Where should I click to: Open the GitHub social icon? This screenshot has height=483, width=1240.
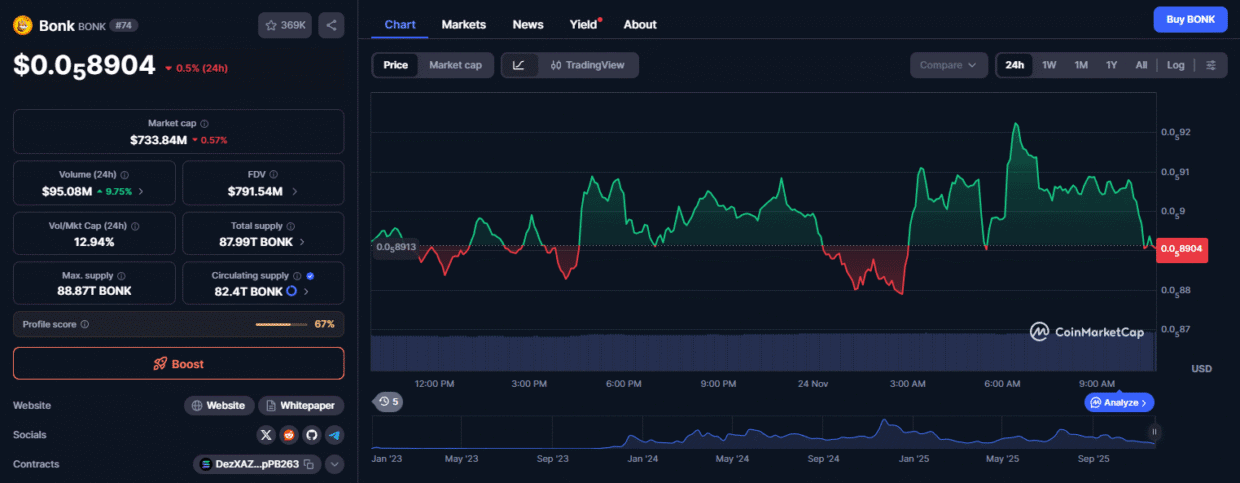click(x=311, y=435)
